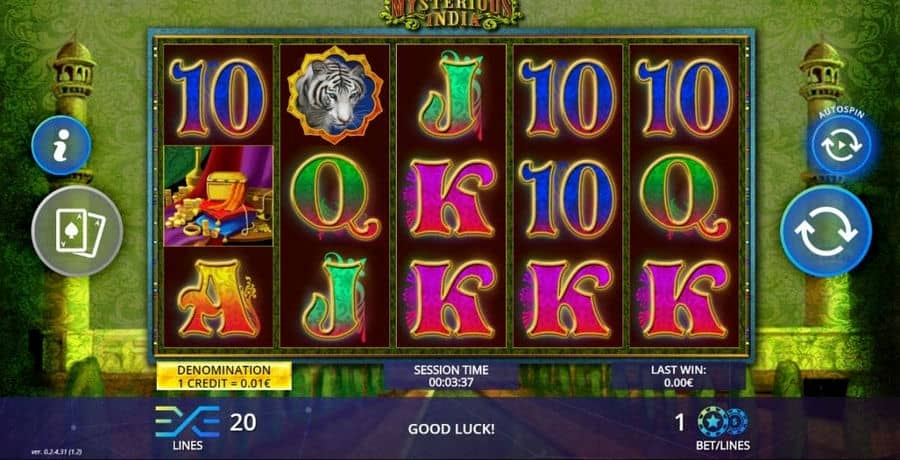Open the info paytable button
Image resolution: width=900 pixels, height=460 pixels.
click(61, 145)
